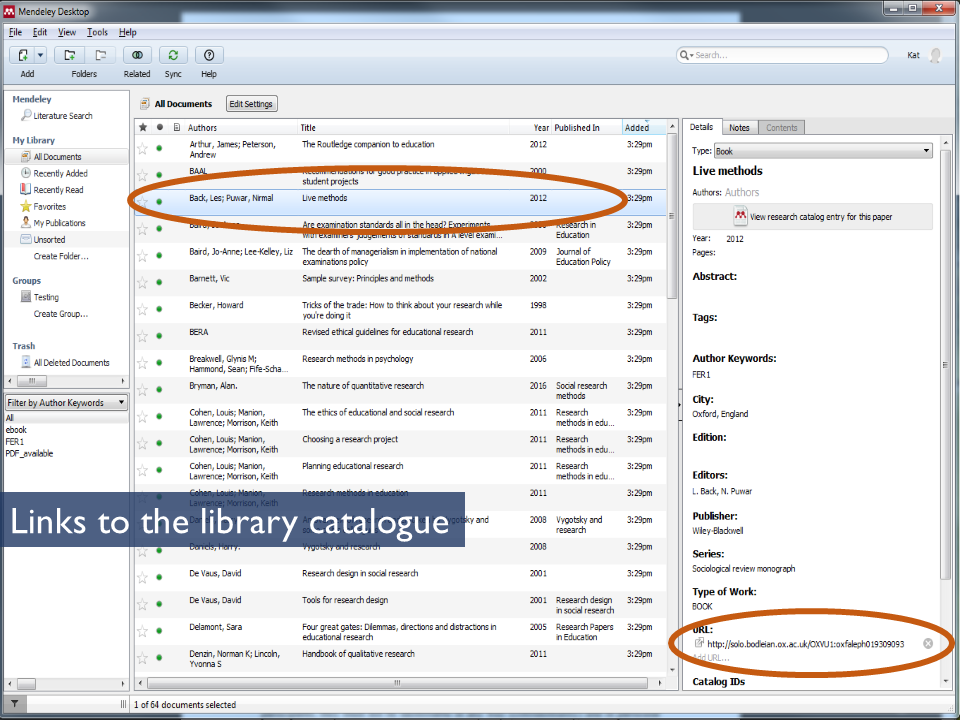Switch to the Notes tab
960x720 pixels.
(739, 128)
